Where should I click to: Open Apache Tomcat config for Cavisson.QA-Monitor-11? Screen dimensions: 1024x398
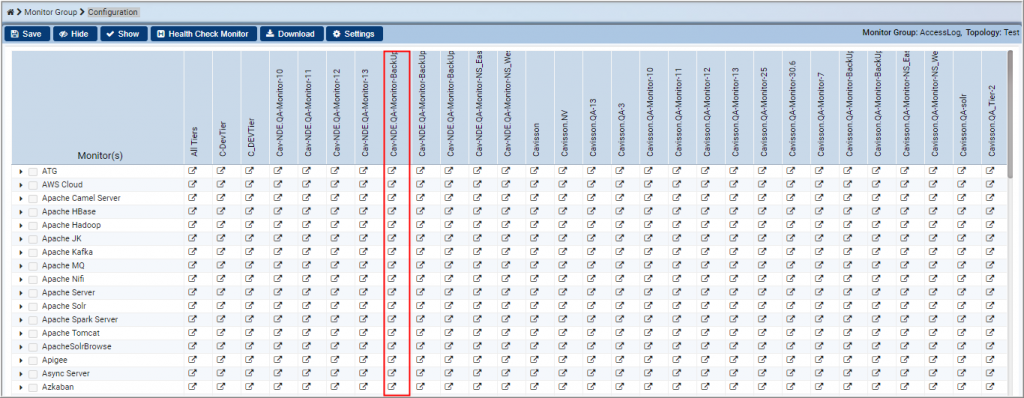[677, 333]
